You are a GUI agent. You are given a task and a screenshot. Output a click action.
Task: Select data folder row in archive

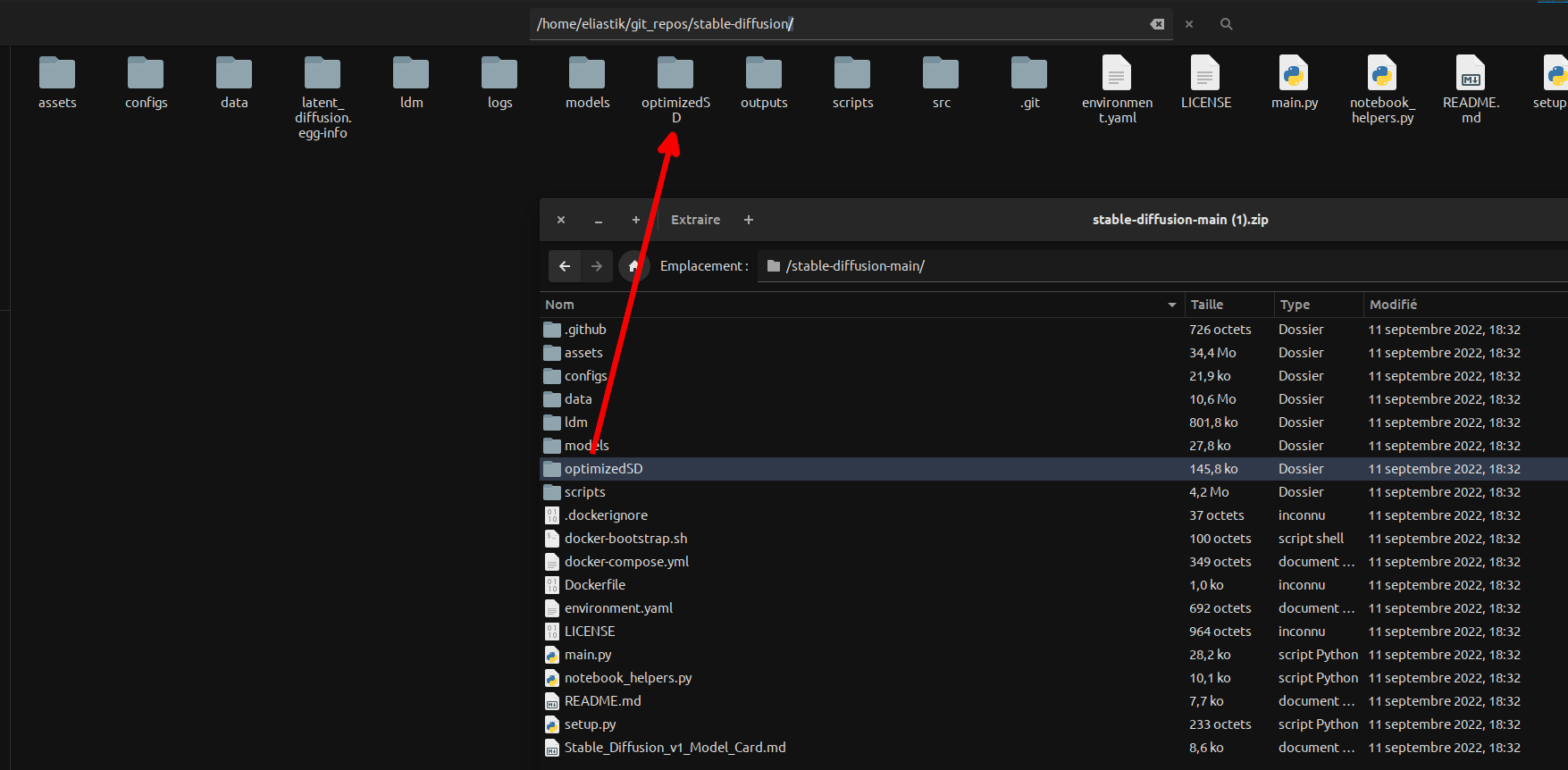coord(1053,399)
